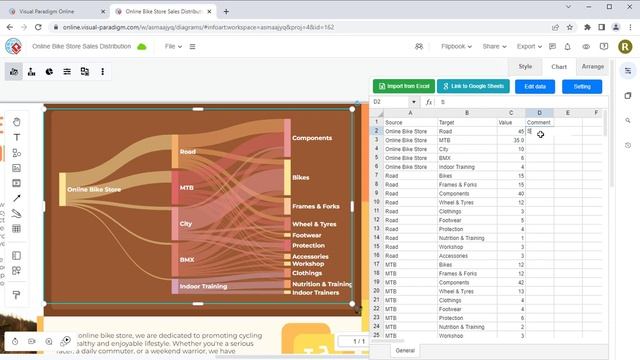This screenshot has width=640, height=360.
Task: Insert a table from left sidebar
Action: click(x=16, y=229)
